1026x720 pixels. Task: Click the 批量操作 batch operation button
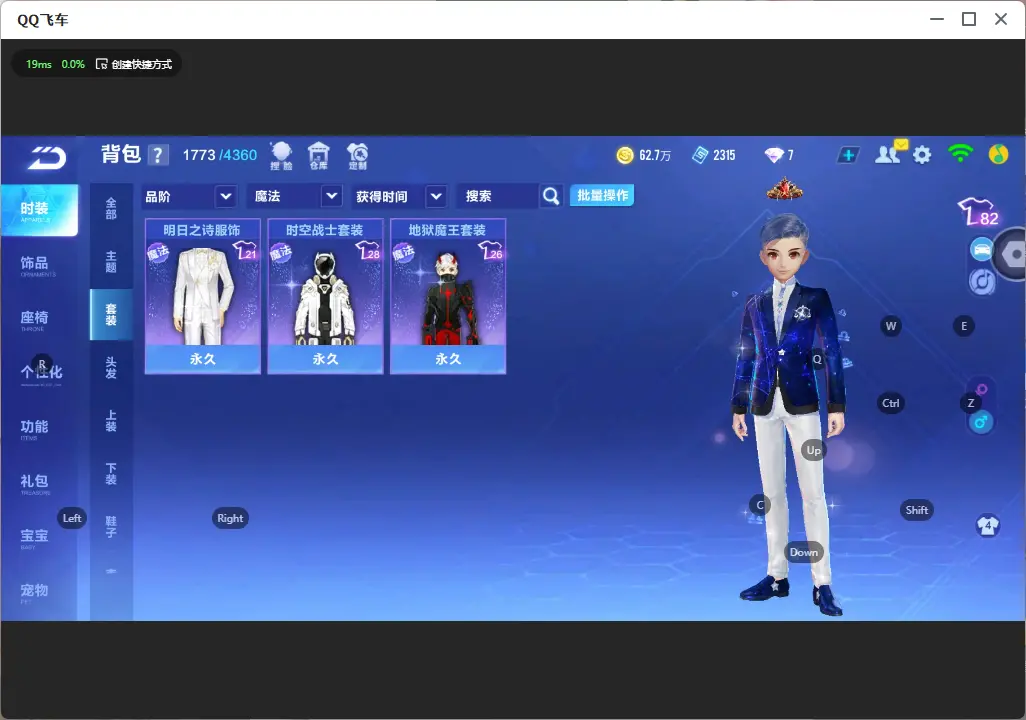[x=602, y=196]
